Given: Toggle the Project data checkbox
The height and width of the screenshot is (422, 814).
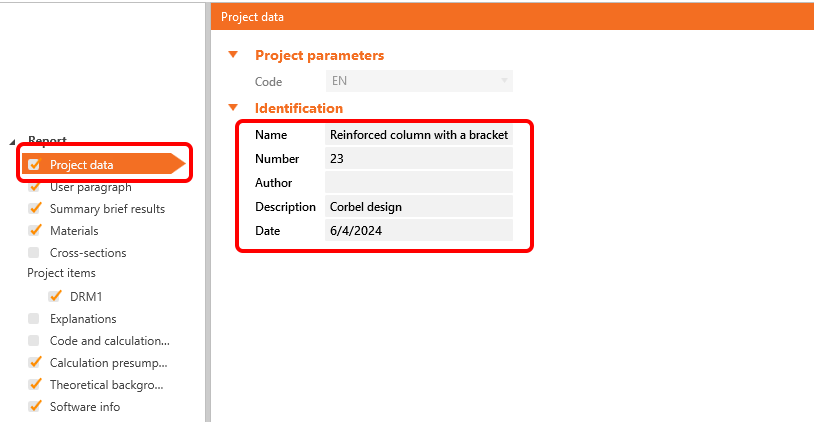Looking at the screenshot, I should [34, 165].
